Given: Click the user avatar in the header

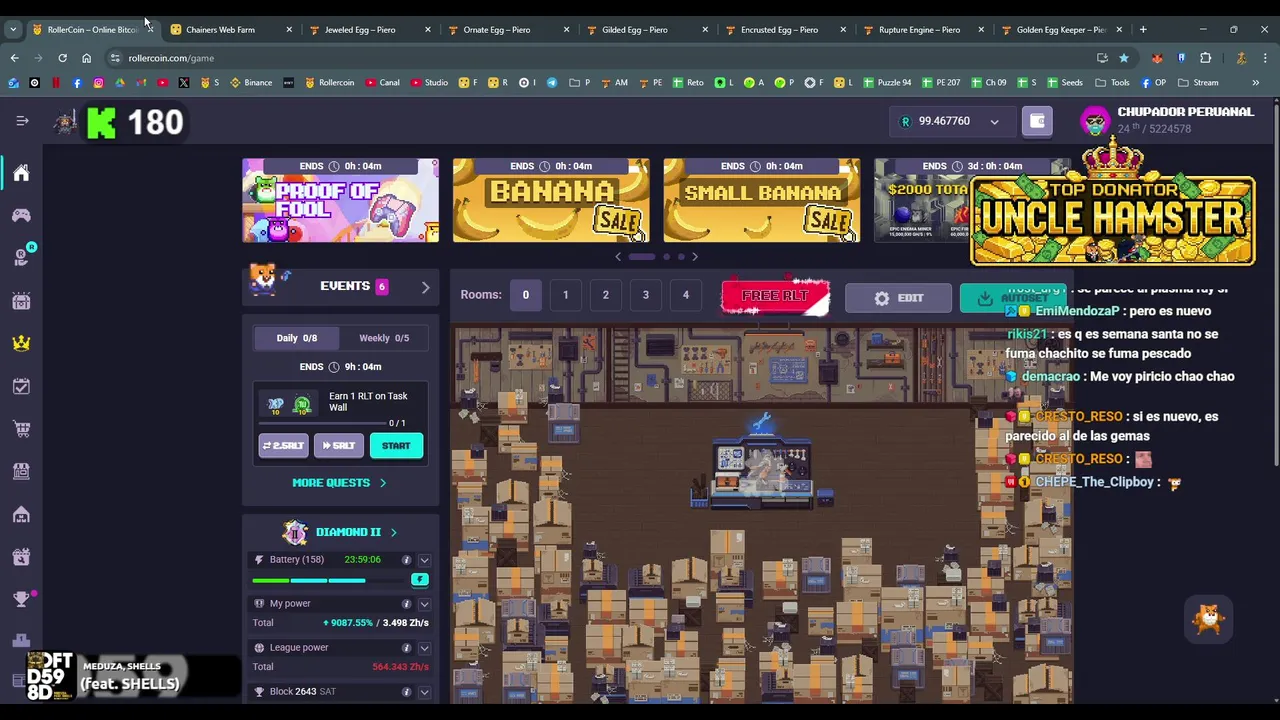Looking at the screenshot, I should [x=1095, y=121].
